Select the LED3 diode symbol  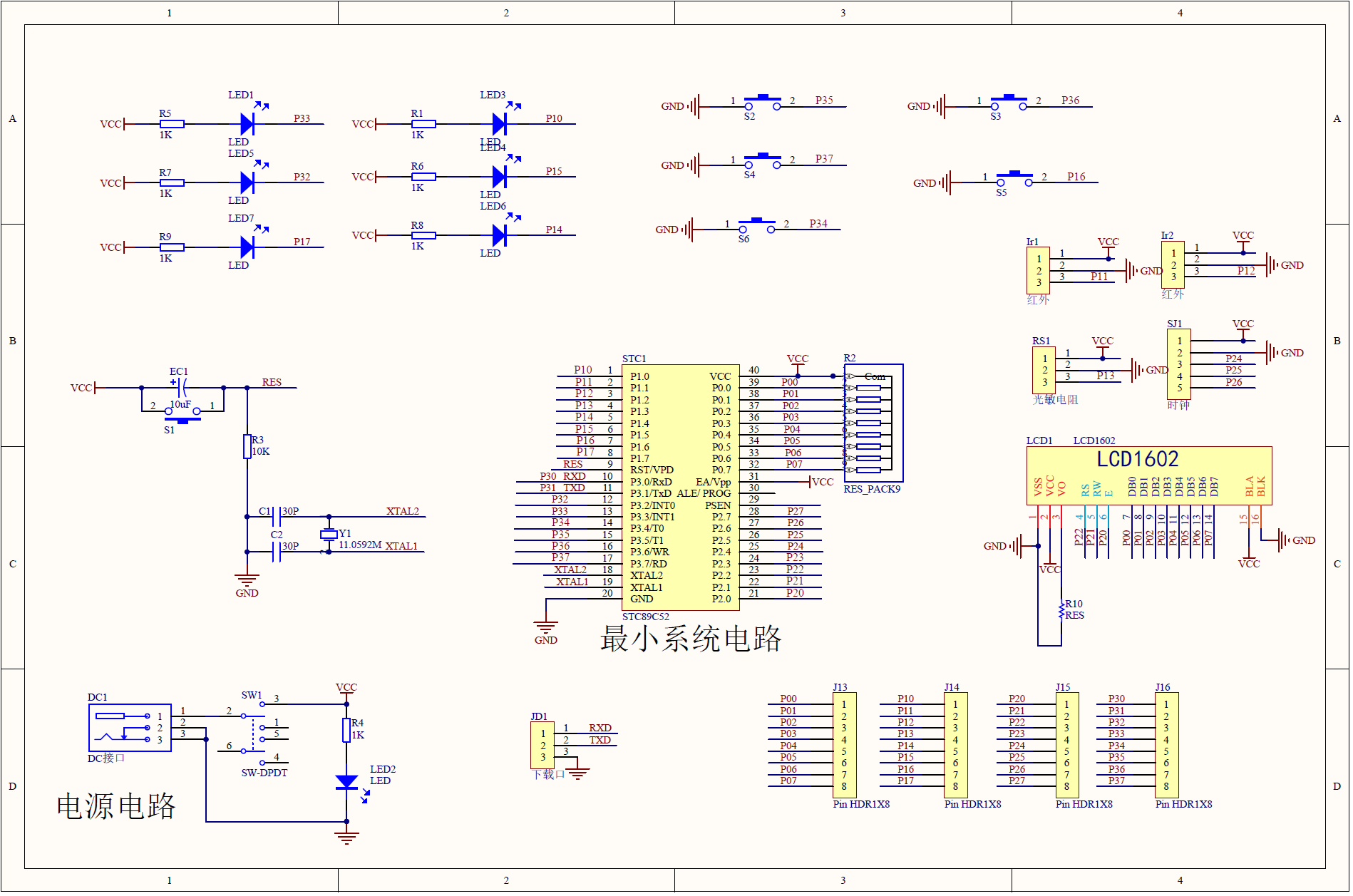[x=500, y=123]
